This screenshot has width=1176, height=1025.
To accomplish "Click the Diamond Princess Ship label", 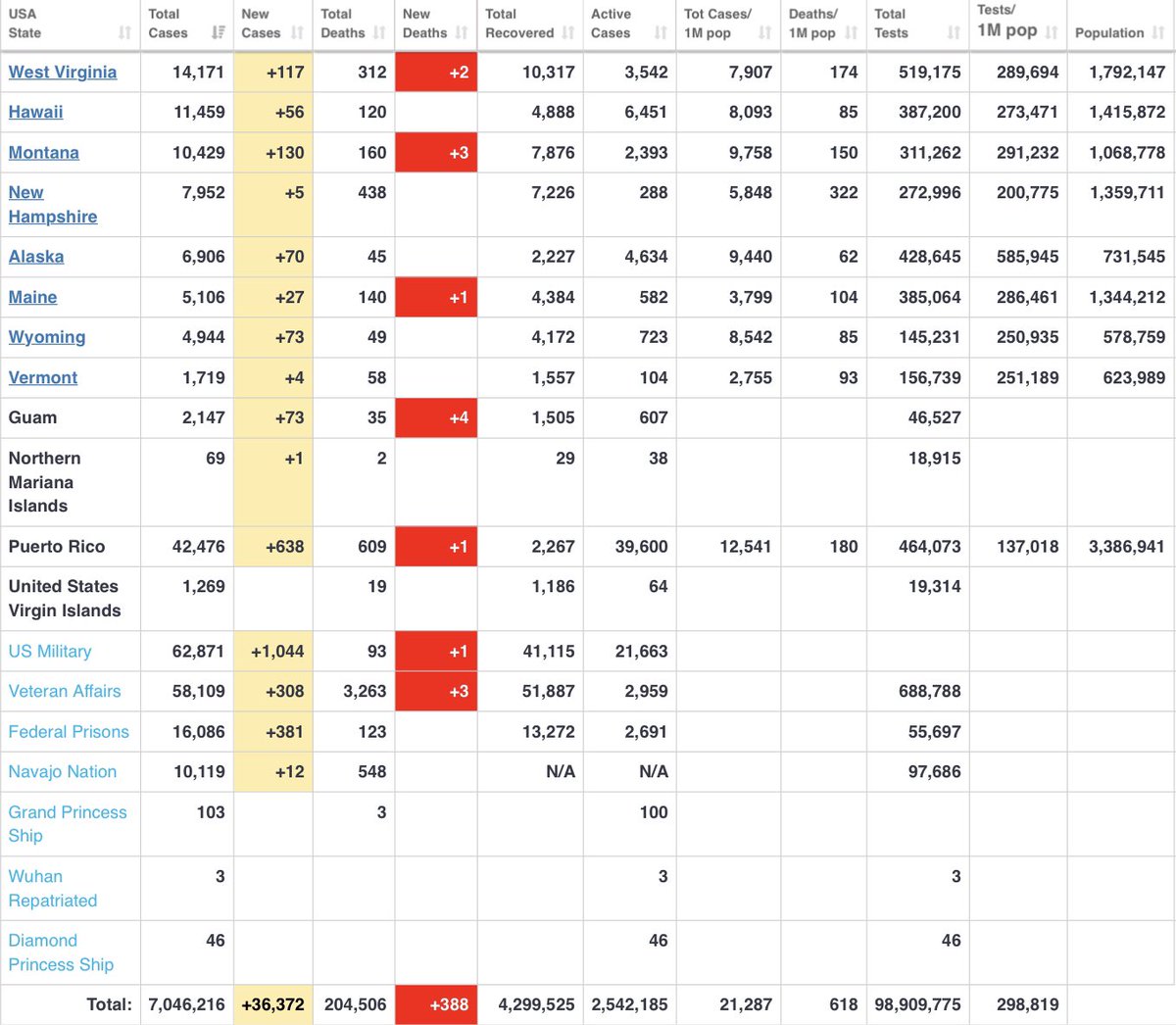I will (61, 952).
